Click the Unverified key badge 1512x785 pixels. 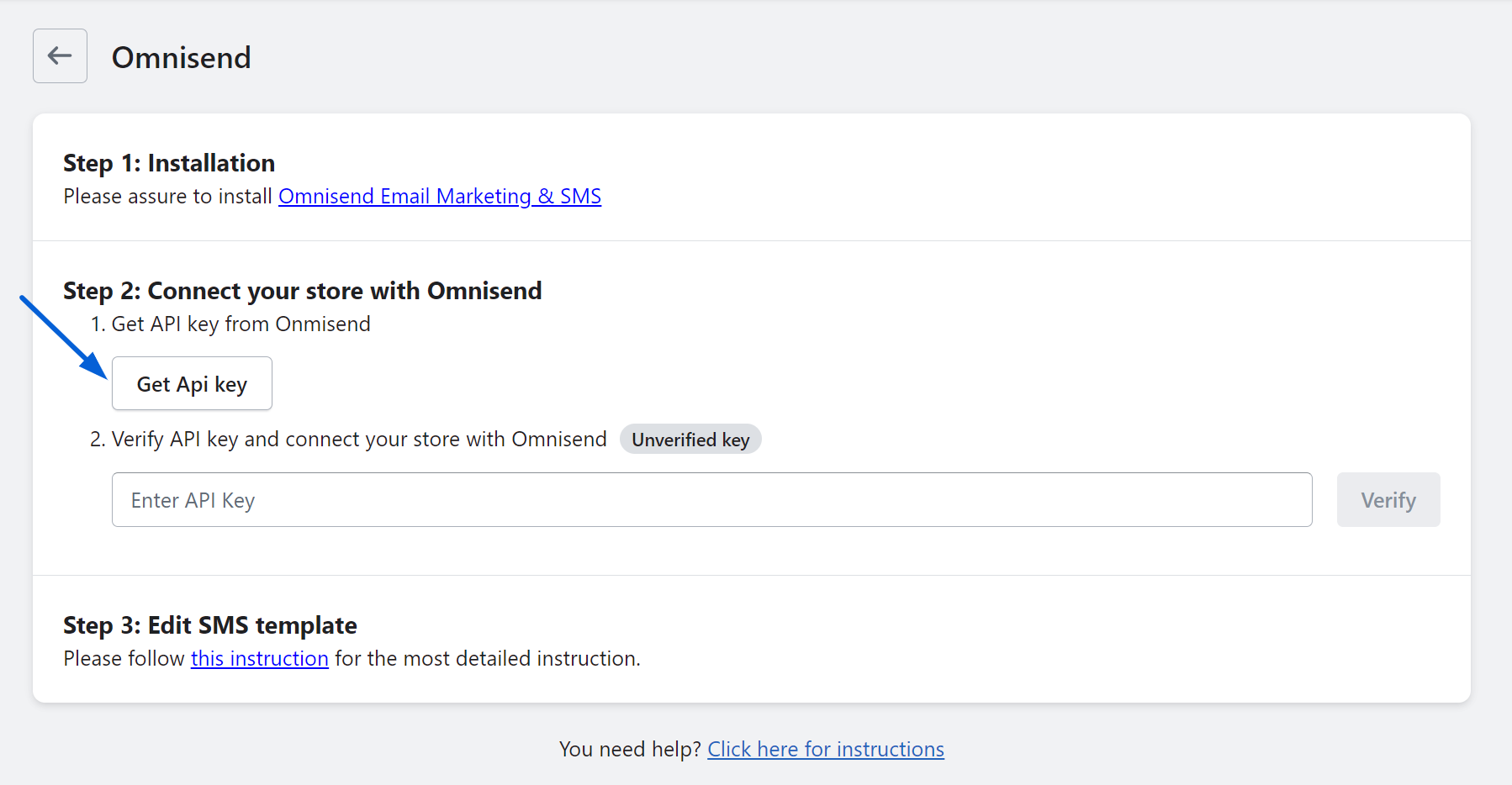coord(690,440)
